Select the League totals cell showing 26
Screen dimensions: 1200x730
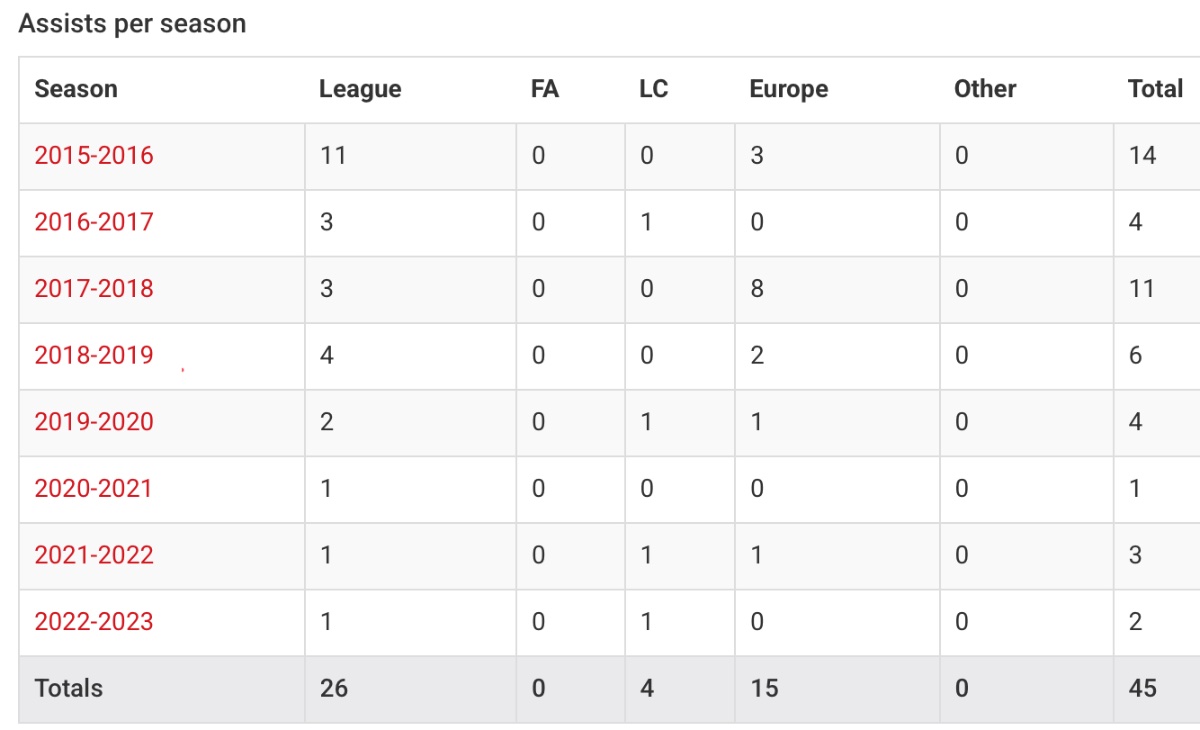tap(411, 689)
